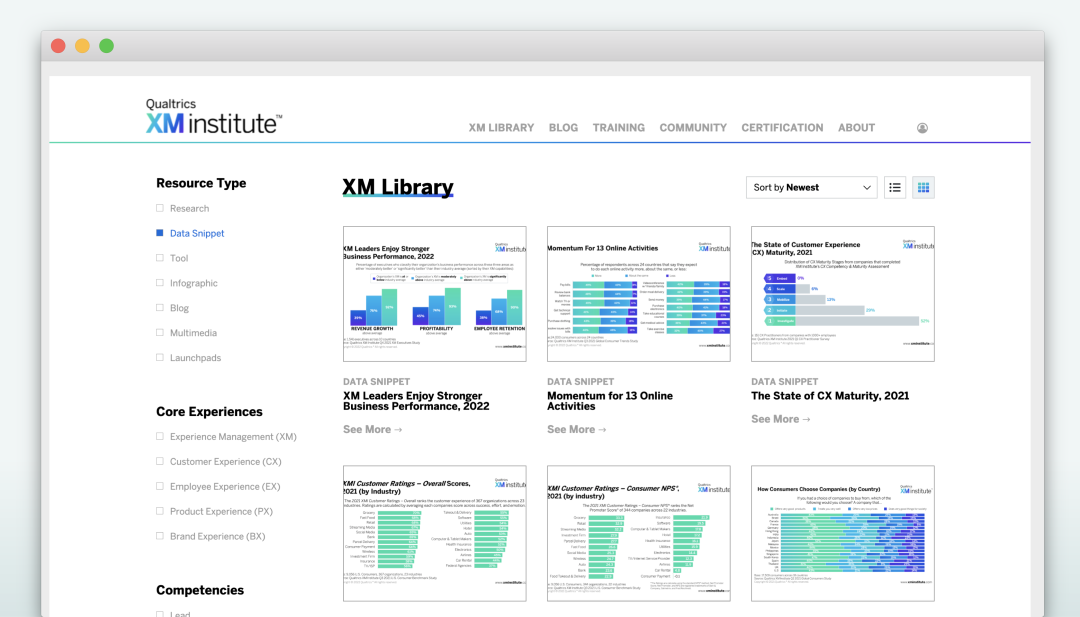Open the CERTIFICATION nav item

pyautogui.click(x=782, y=128)
